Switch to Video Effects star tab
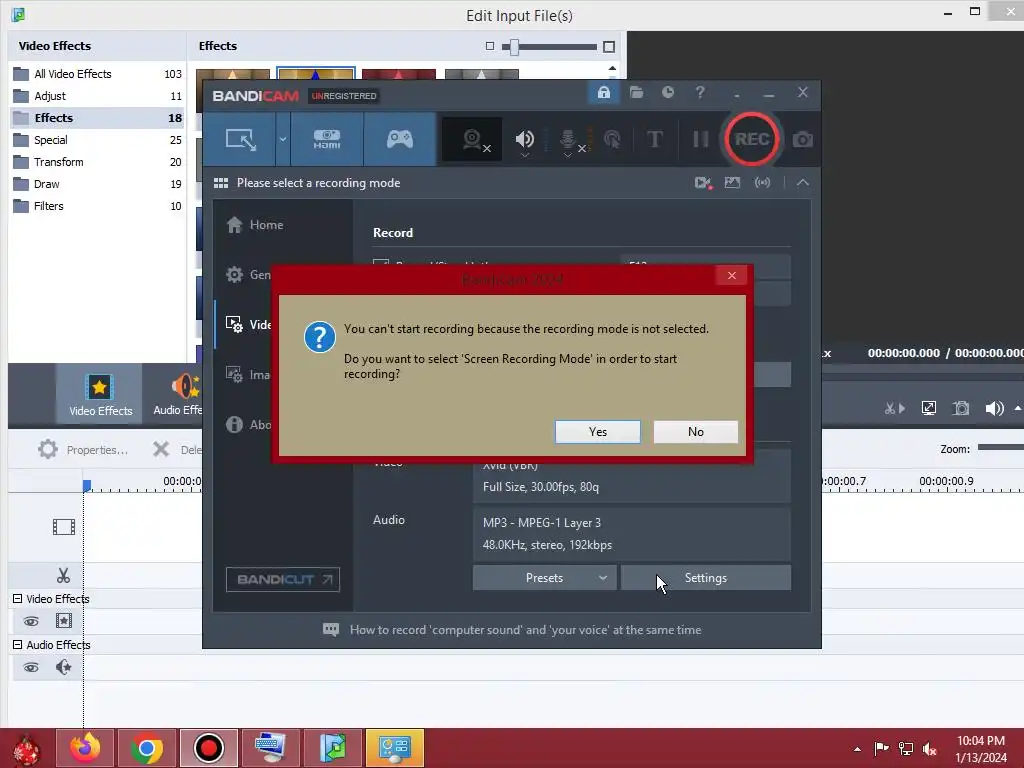This screenshot has width=1024, height=768. [100, 394]
